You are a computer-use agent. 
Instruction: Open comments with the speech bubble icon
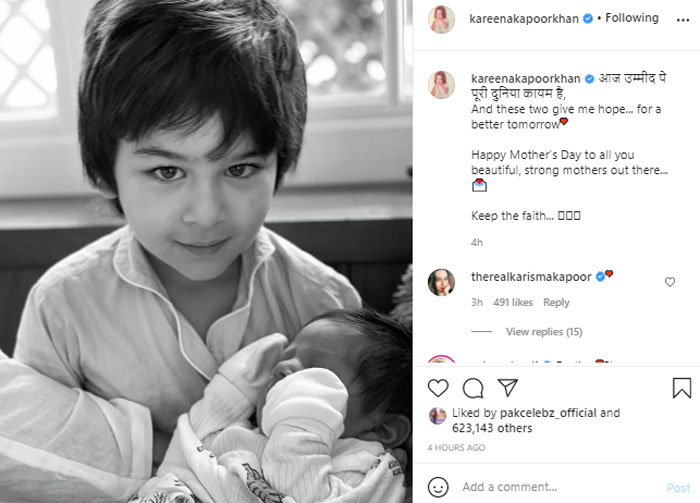[x=473, y=388]
